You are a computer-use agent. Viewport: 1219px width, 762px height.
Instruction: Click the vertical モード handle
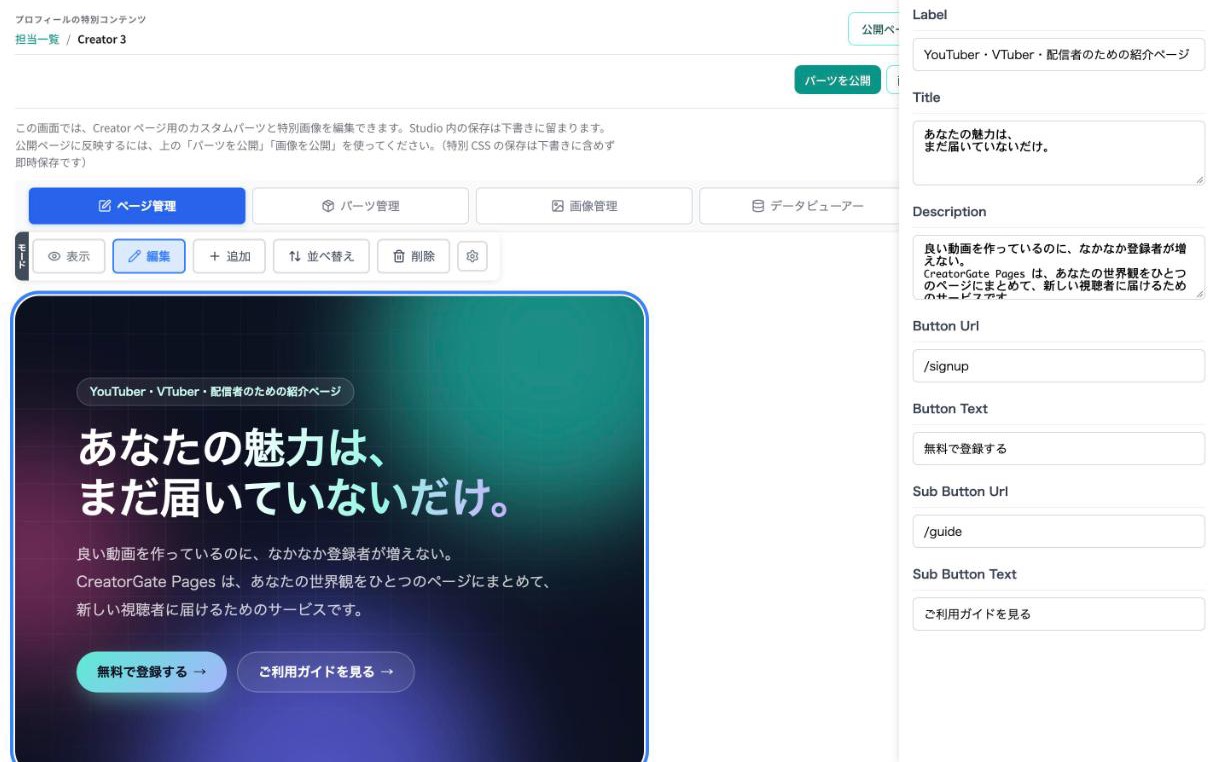(x=22, y=256)
